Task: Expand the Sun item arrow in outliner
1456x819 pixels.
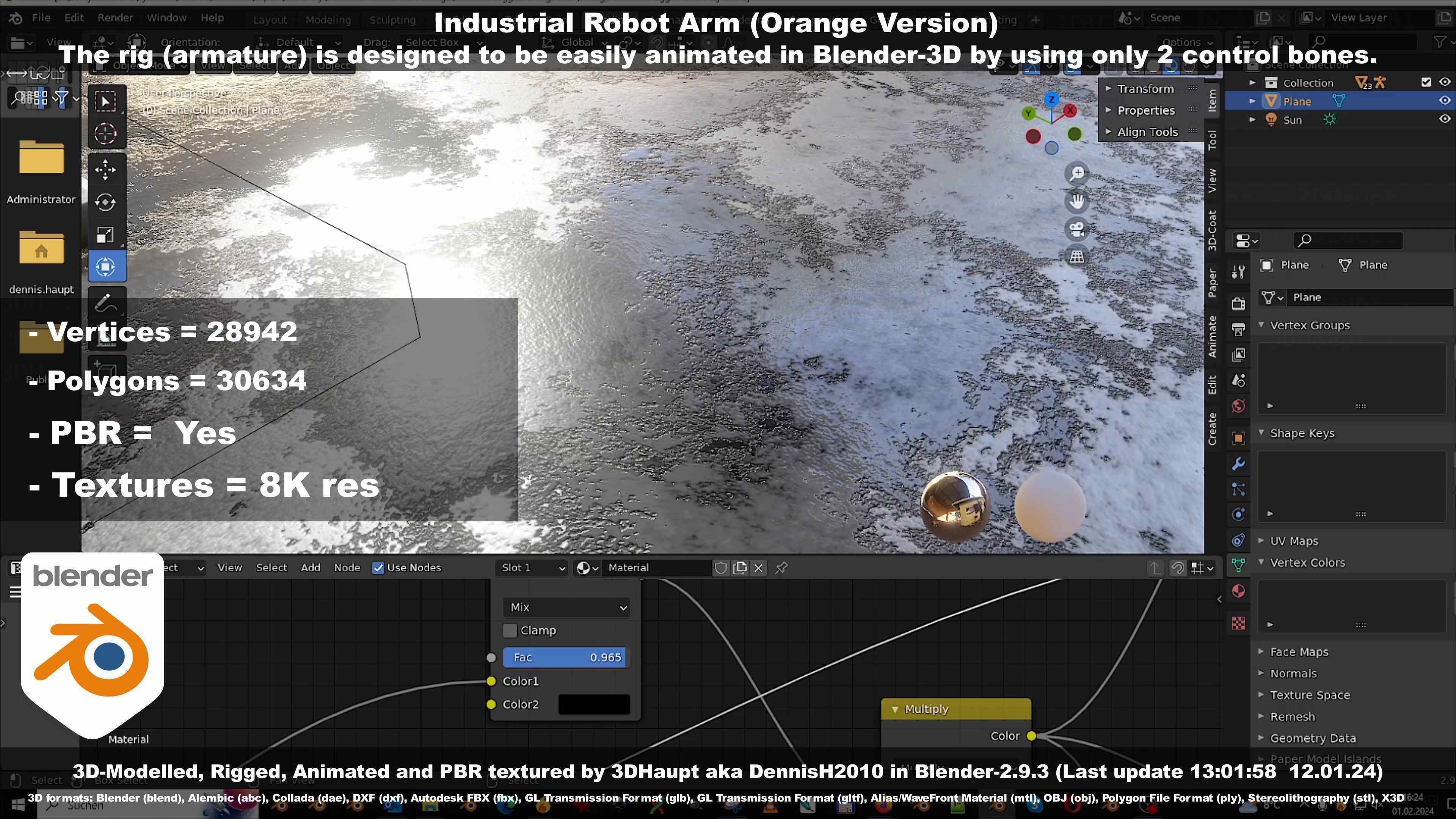Action: click(1252, 120)
